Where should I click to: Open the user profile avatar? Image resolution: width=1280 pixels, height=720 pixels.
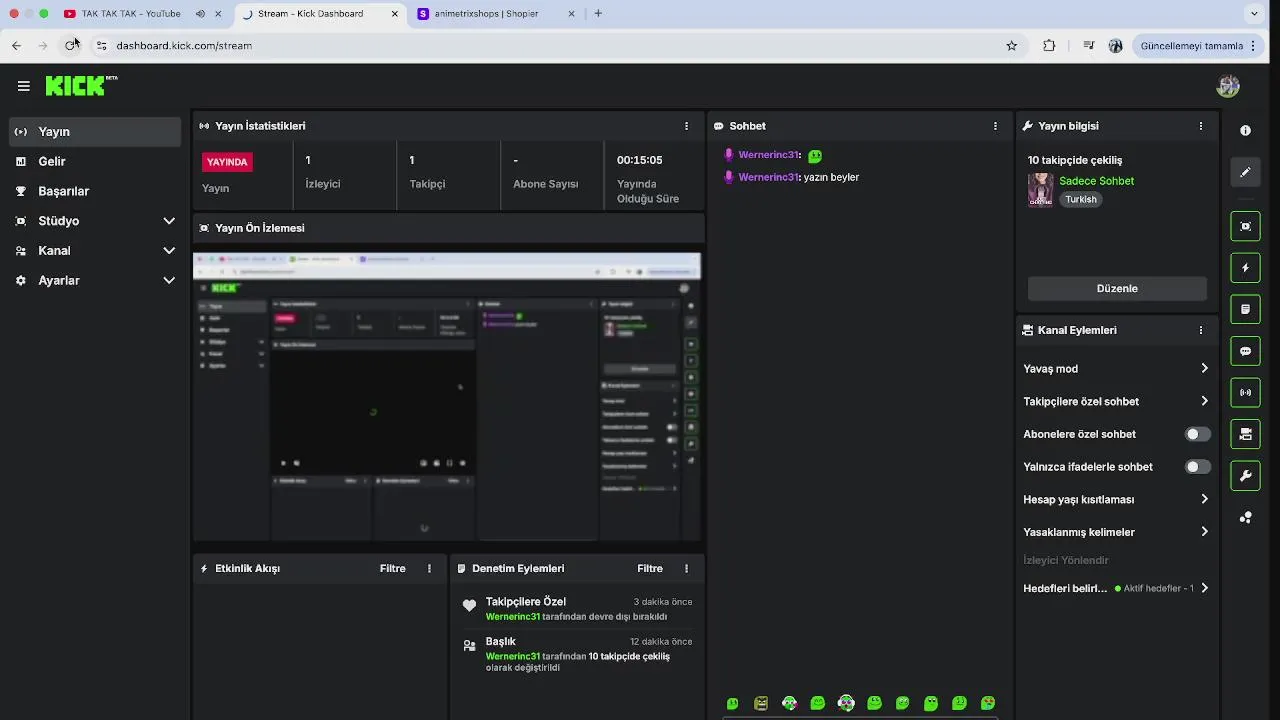coord(1228,86)
